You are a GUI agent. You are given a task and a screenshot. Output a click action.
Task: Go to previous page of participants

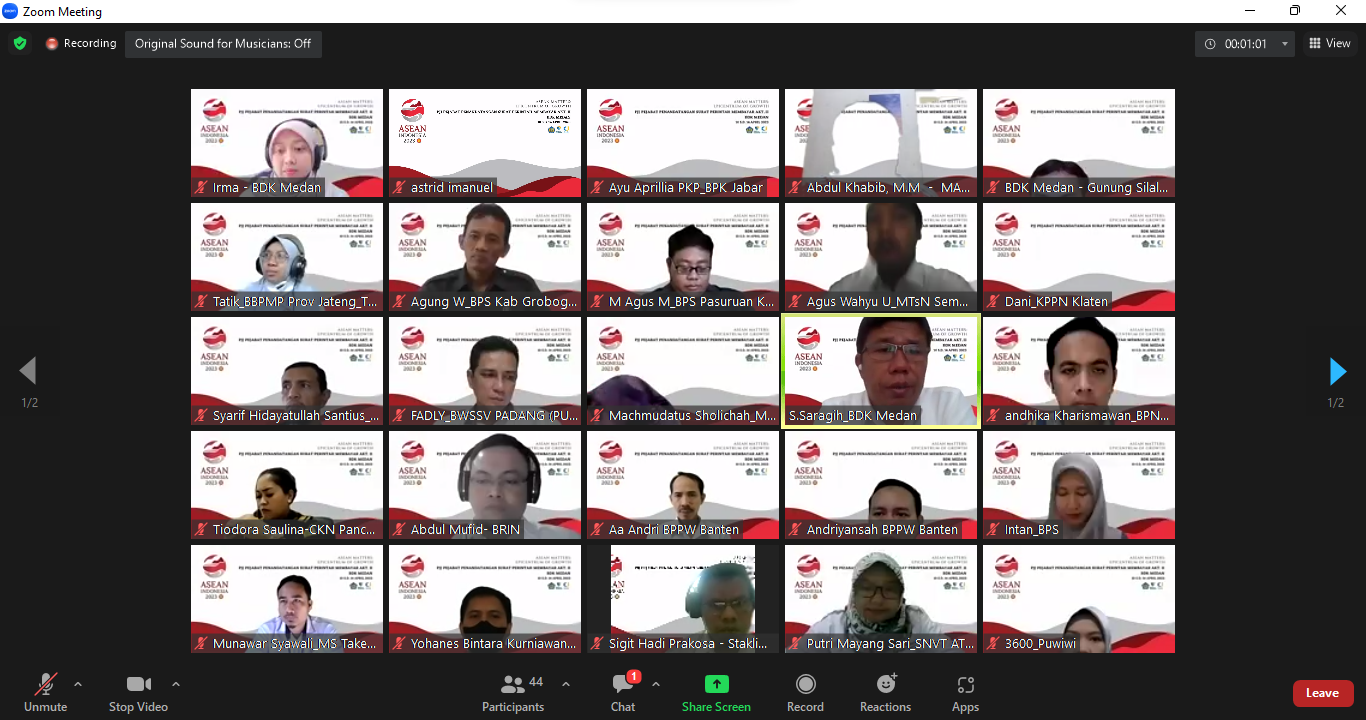pyautogui.click(x=28, y=371)
